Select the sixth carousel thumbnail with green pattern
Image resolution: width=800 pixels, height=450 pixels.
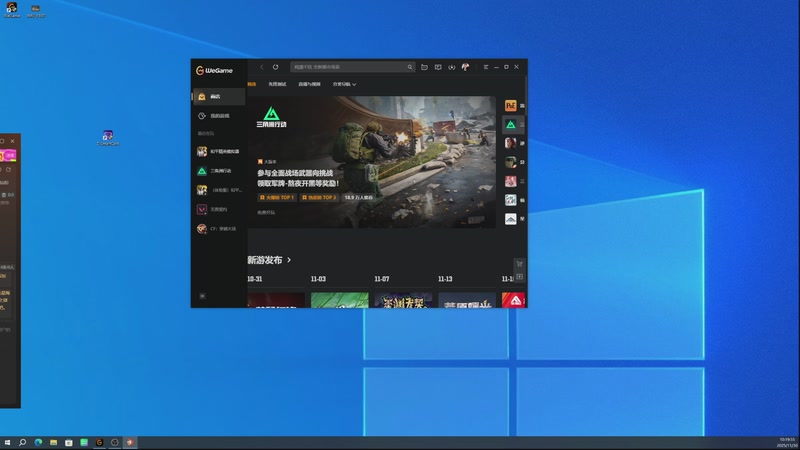[511, 200]
